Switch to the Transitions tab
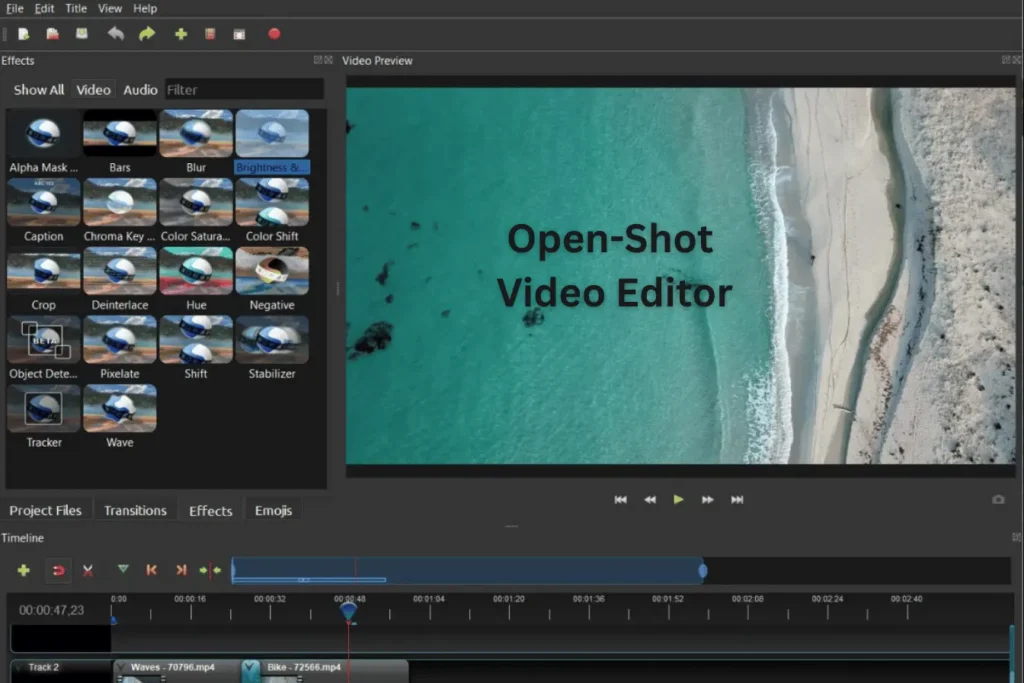This screenshot has width=1024, height=683. coord(135,511)
